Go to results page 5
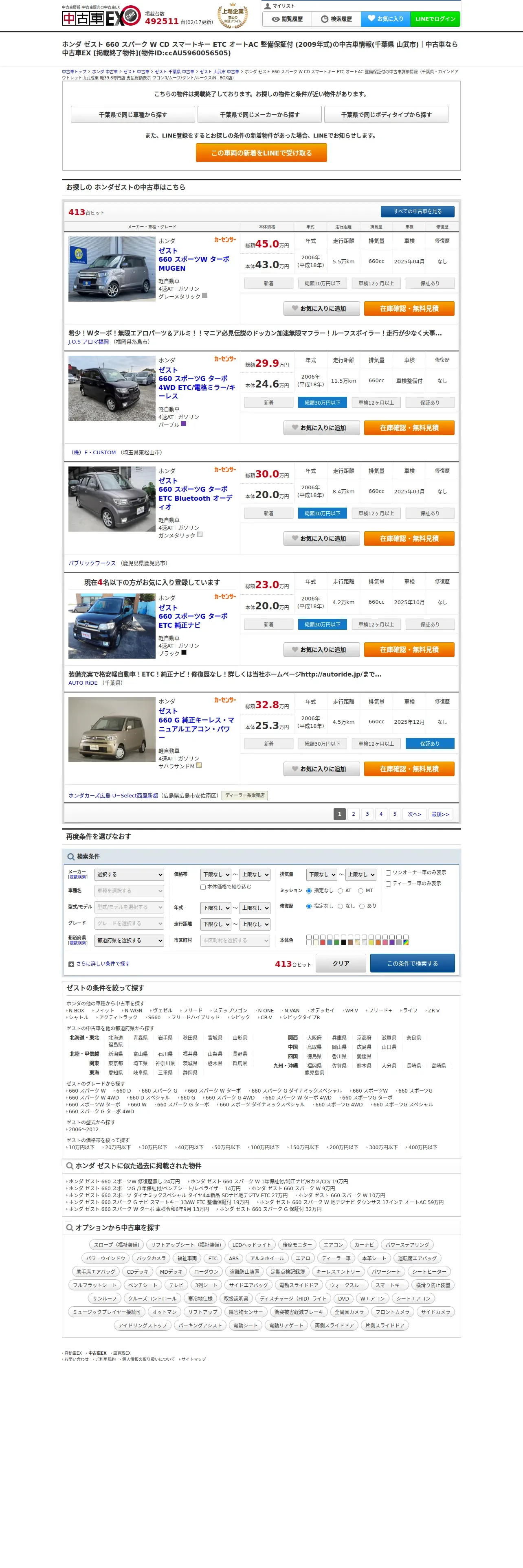The height and width of the screenshot is (1568, 523). tap(395, 815)
